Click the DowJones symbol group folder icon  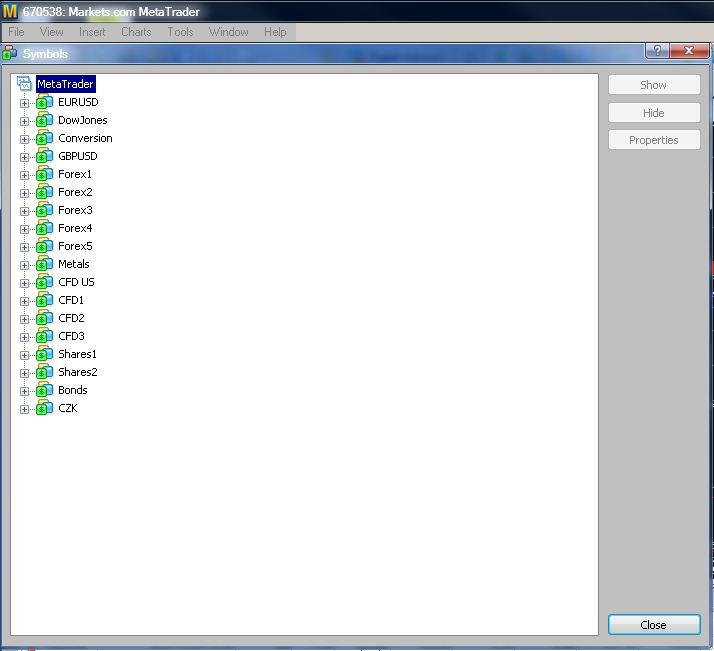(44, 121)
